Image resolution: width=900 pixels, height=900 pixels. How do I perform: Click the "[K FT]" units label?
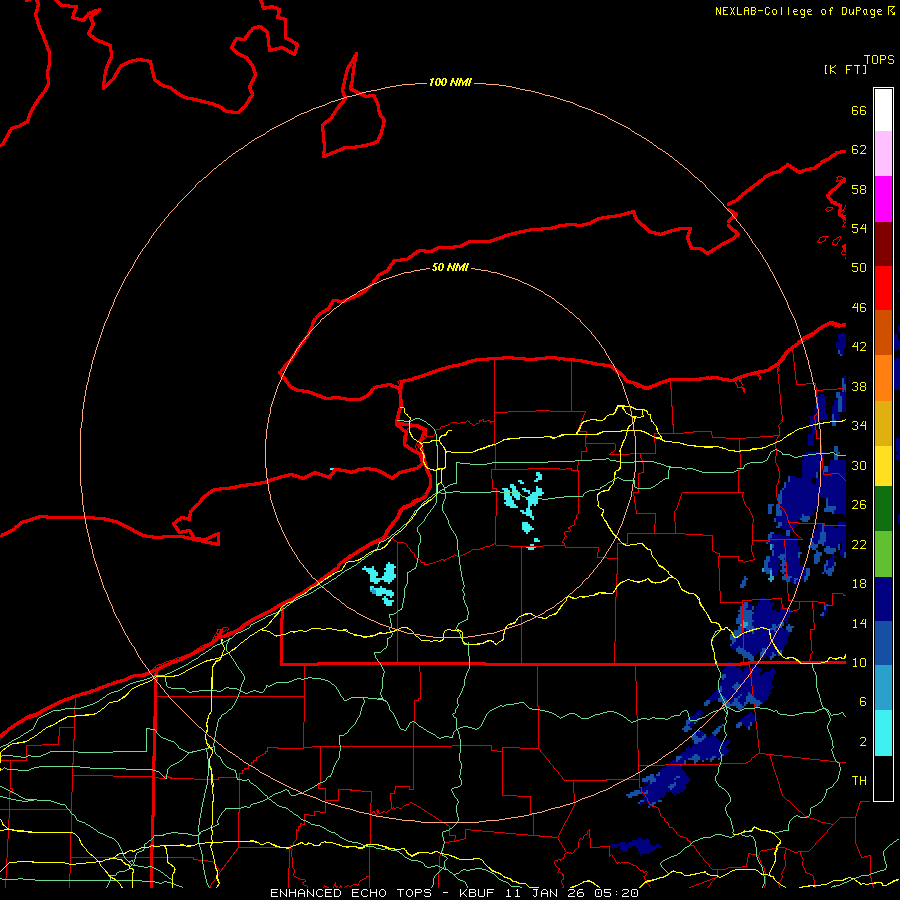(x=845, y=70)
